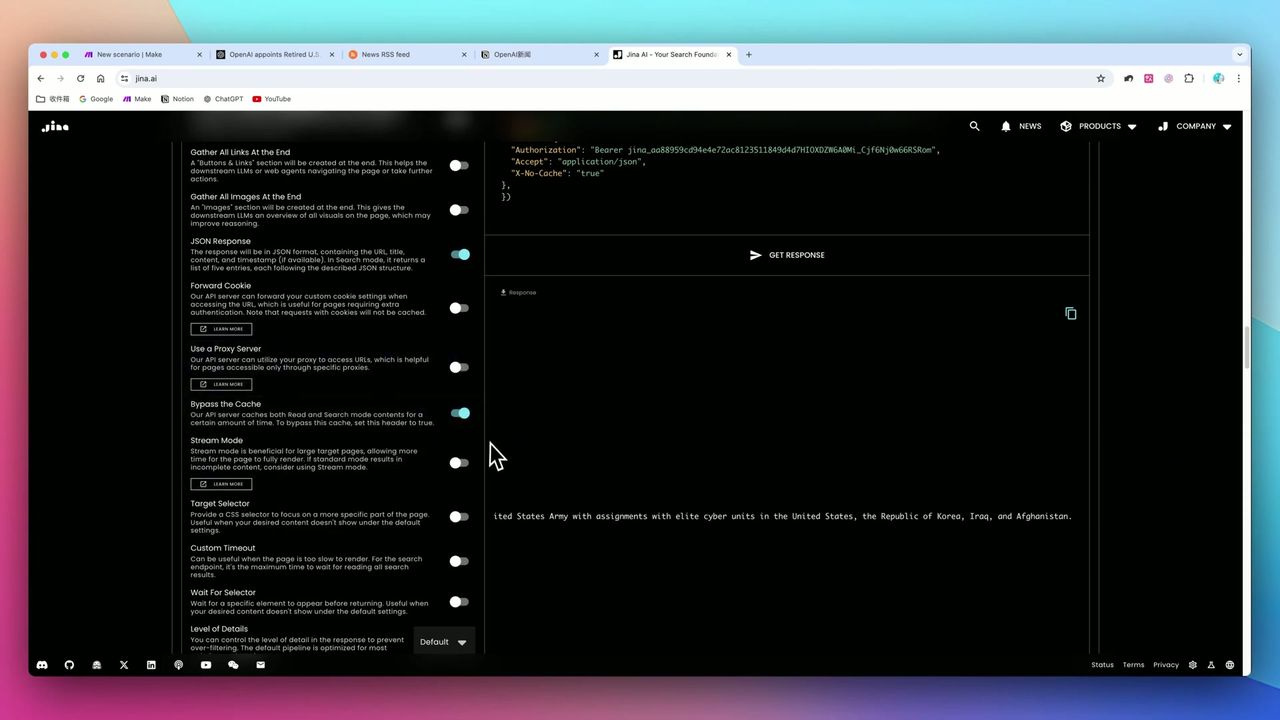Expand the Products menu in header
The image size is (1280, 720).
pyautogui.click(x=1098, y=126)
